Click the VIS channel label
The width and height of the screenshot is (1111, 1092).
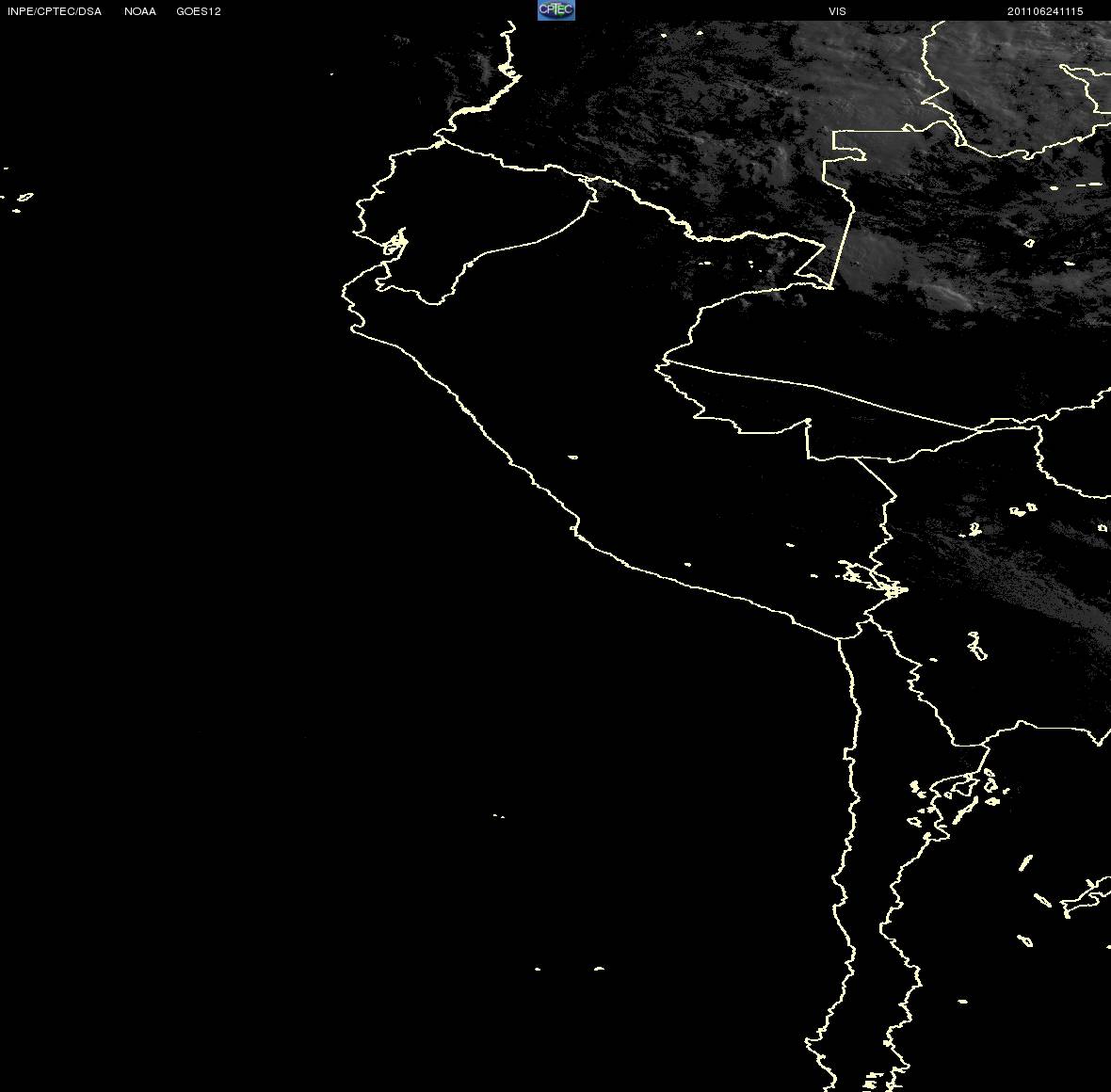(x=837, y=11)
